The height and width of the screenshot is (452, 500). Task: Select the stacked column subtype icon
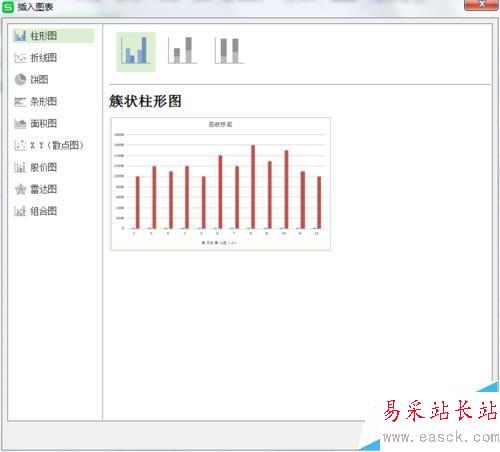click(x=182, y=51)
